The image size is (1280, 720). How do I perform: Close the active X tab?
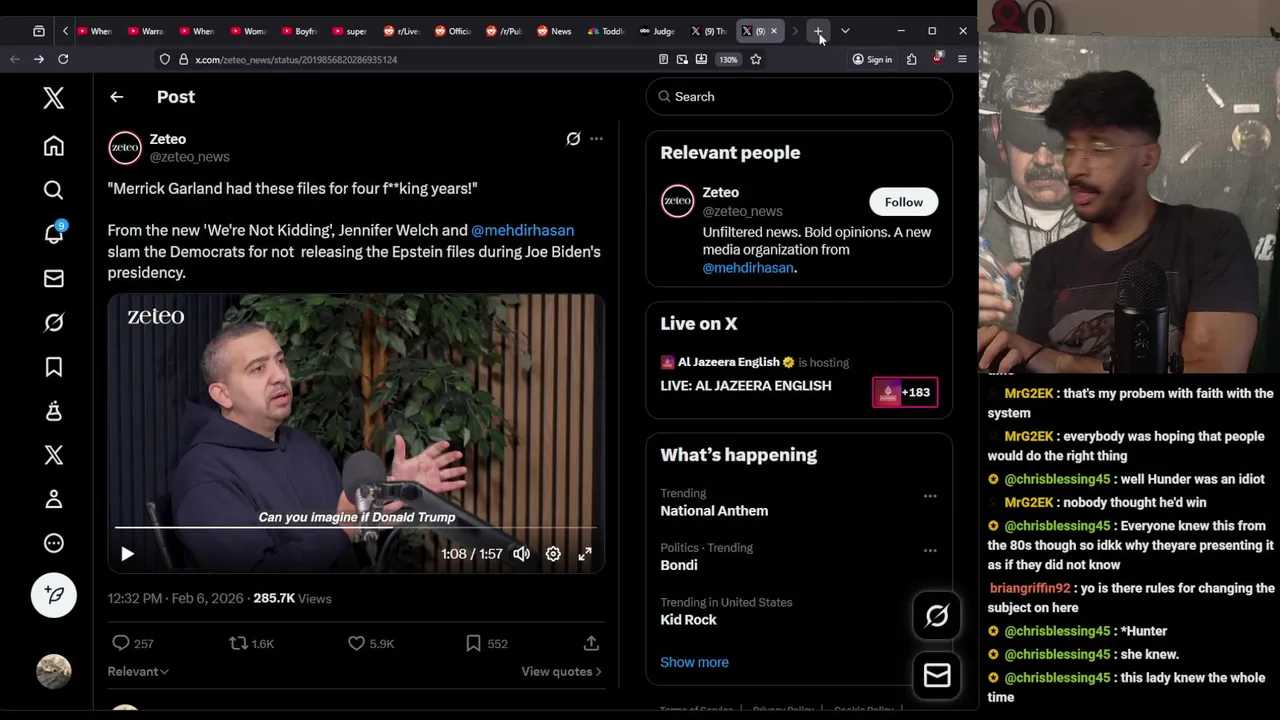click(x=773, y=31)
